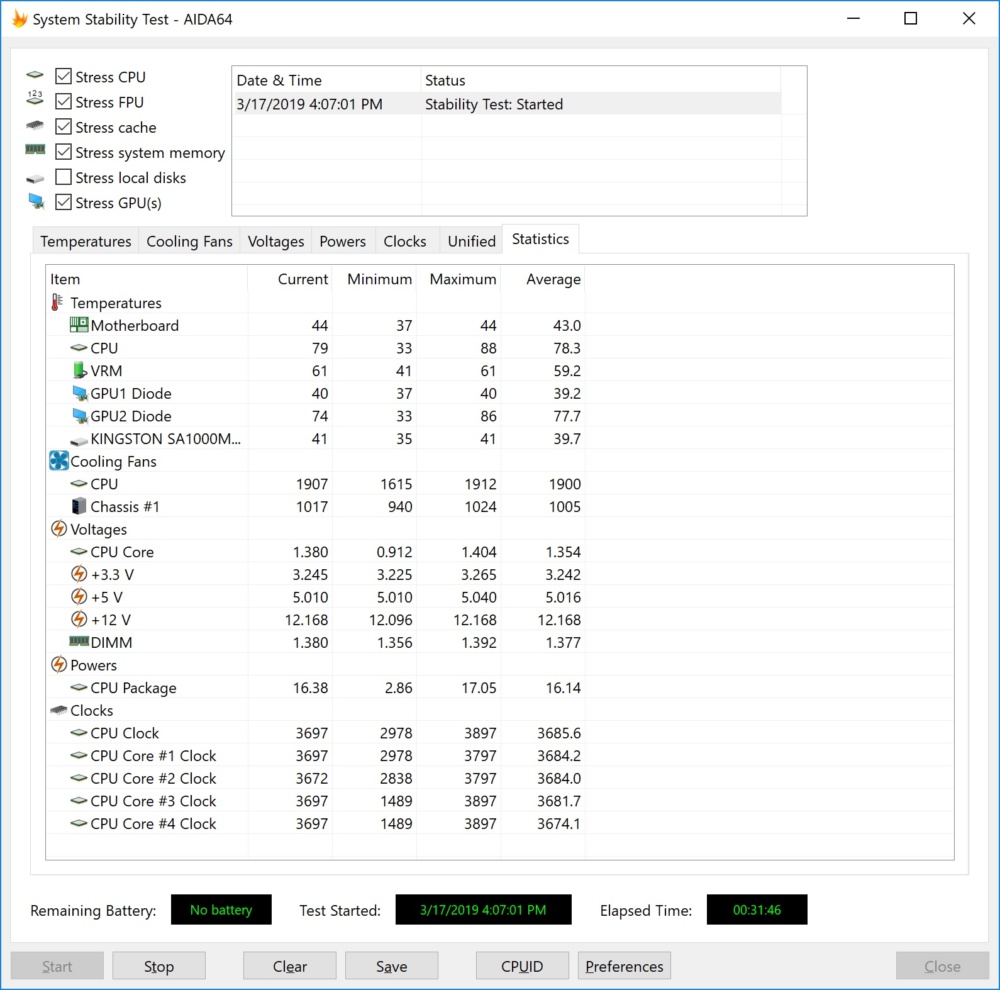Click the Temperatures thermometer icon

pyautogui.click(x=57, y=302)
